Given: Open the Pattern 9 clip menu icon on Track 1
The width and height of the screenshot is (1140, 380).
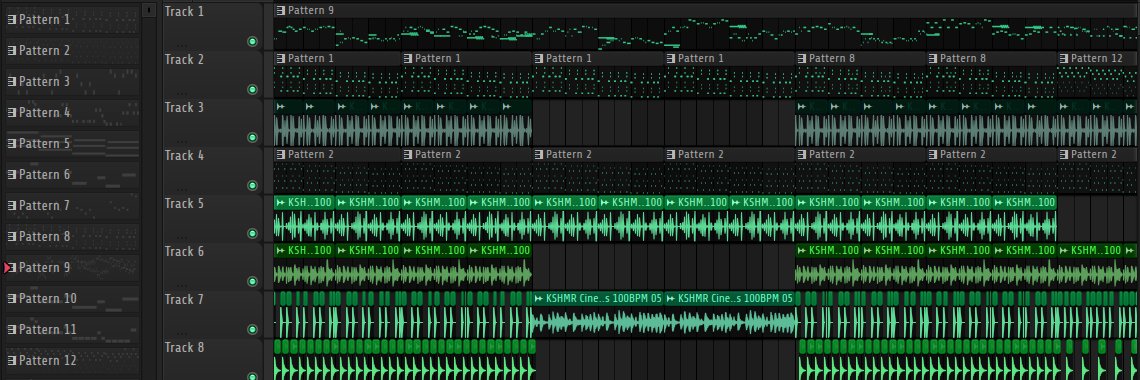Looking at the screenshot, I should [281, 11].
